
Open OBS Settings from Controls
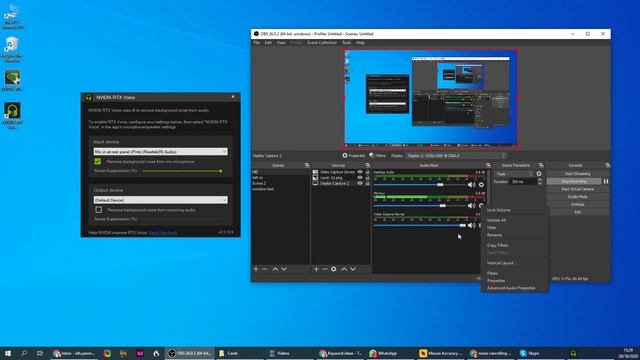pyautogui.click(x=577, y=204)
